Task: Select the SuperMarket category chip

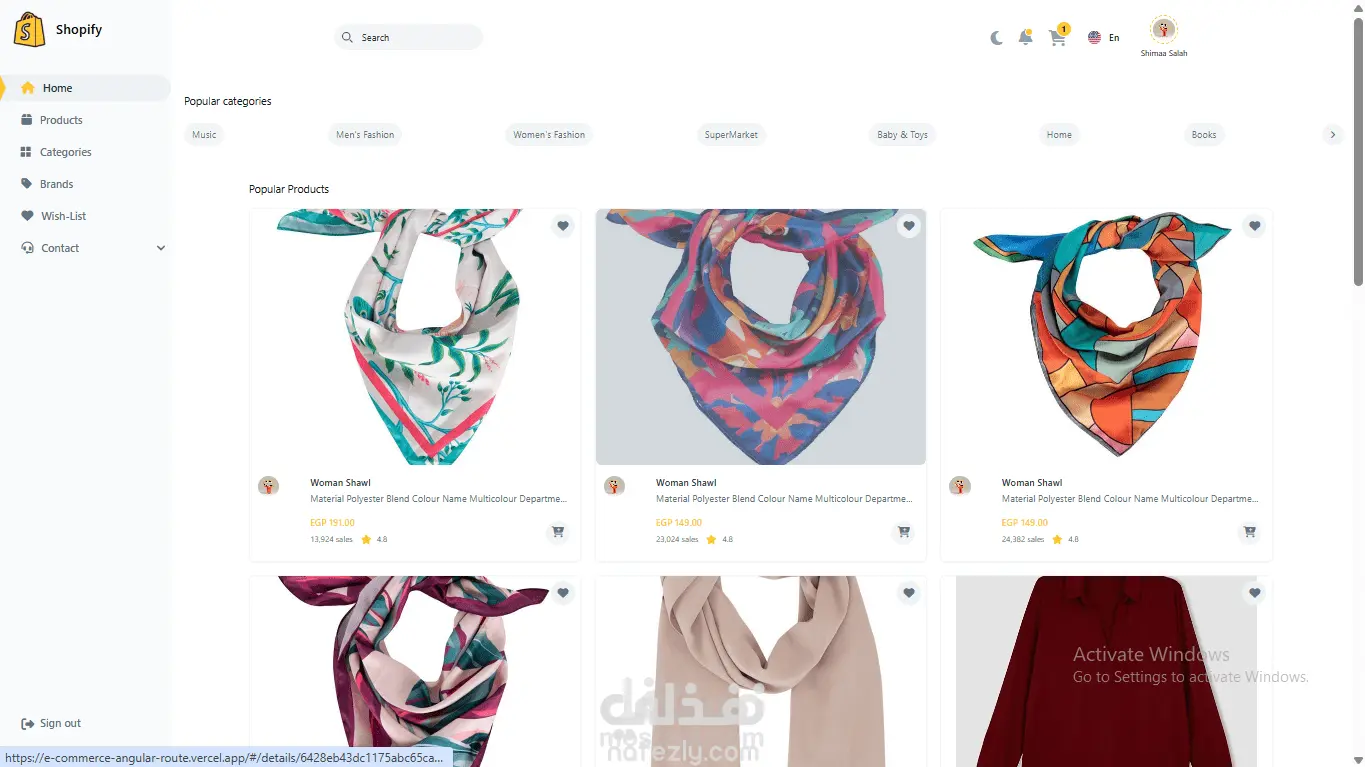Action: click(x=731, y=134)
